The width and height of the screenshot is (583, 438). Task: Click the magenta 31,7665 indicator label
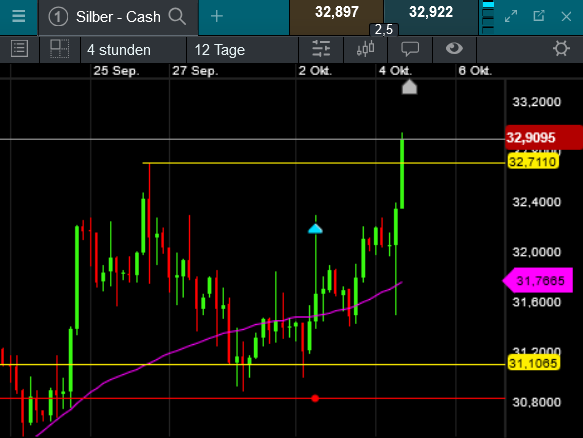click(538, 280)
